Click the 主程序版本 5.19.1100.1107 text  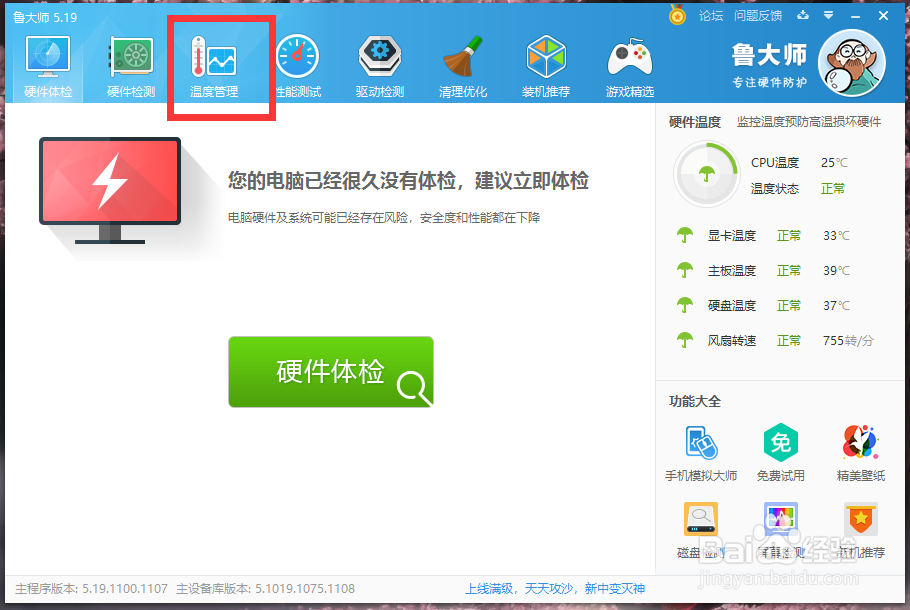pos(91,589)
